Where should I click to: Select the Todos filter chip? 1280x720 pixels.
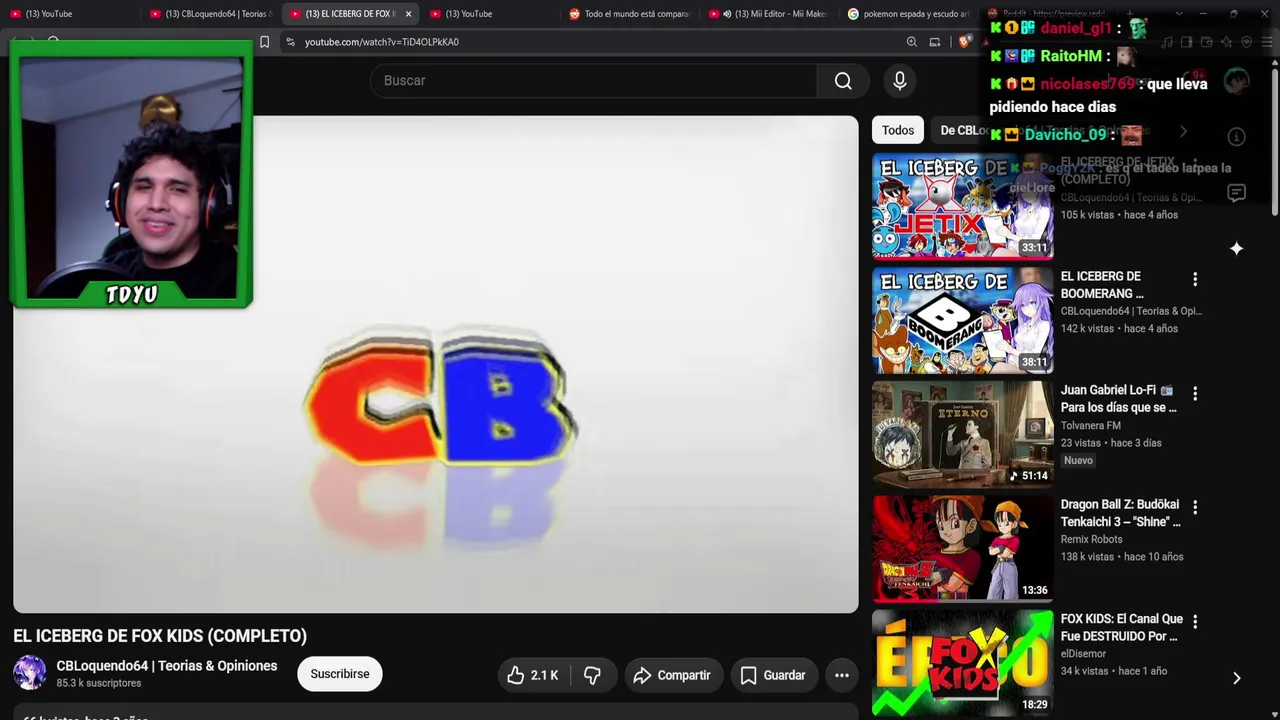pos(898,131)
